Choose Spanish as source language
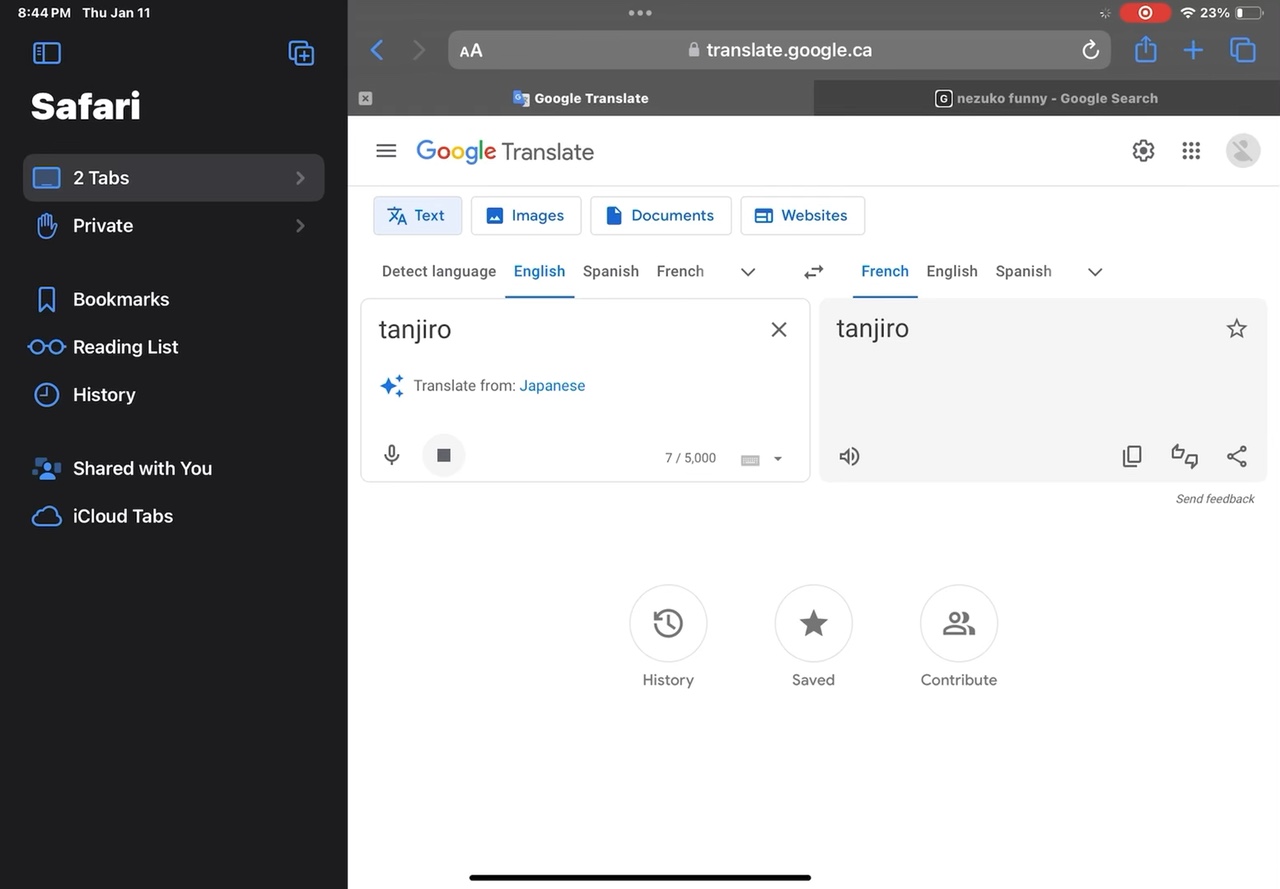The width and height of the screenshot is (1280, 889). coord(611,271)
